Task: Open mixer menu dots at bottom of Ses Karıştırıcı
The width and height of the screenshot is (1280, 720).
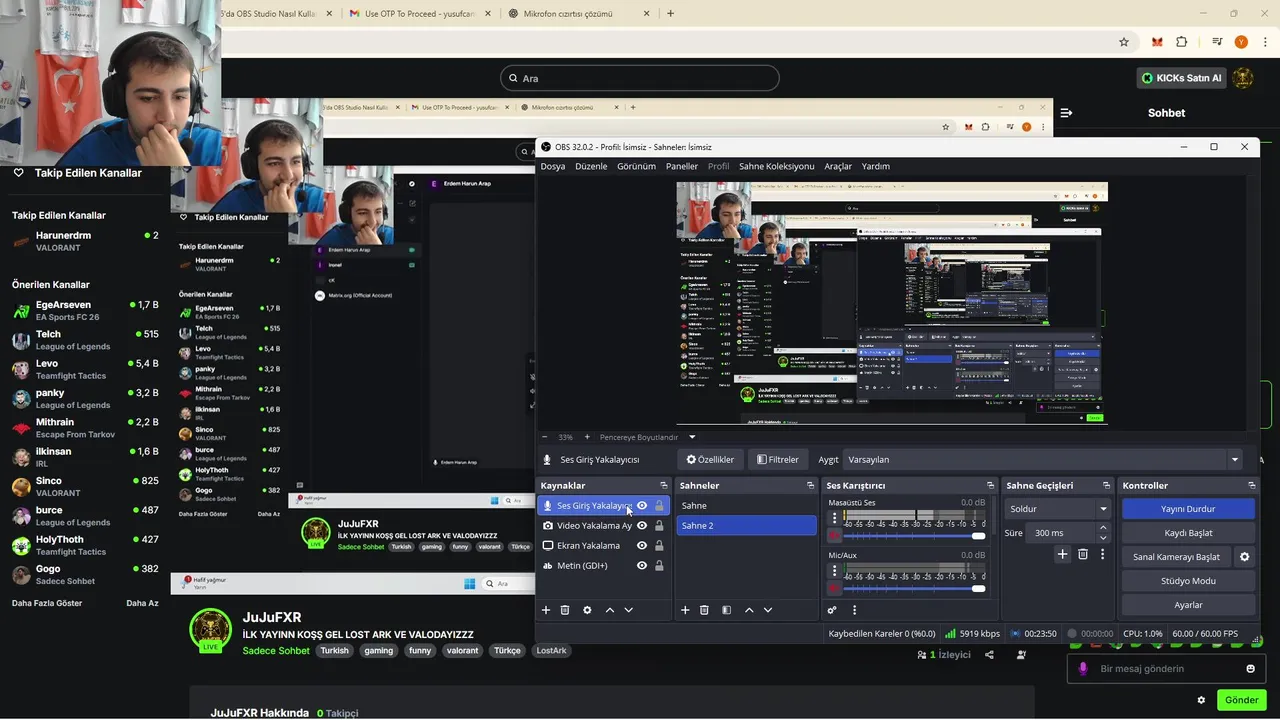Action: pyautogui.click(x=854, y=610)
